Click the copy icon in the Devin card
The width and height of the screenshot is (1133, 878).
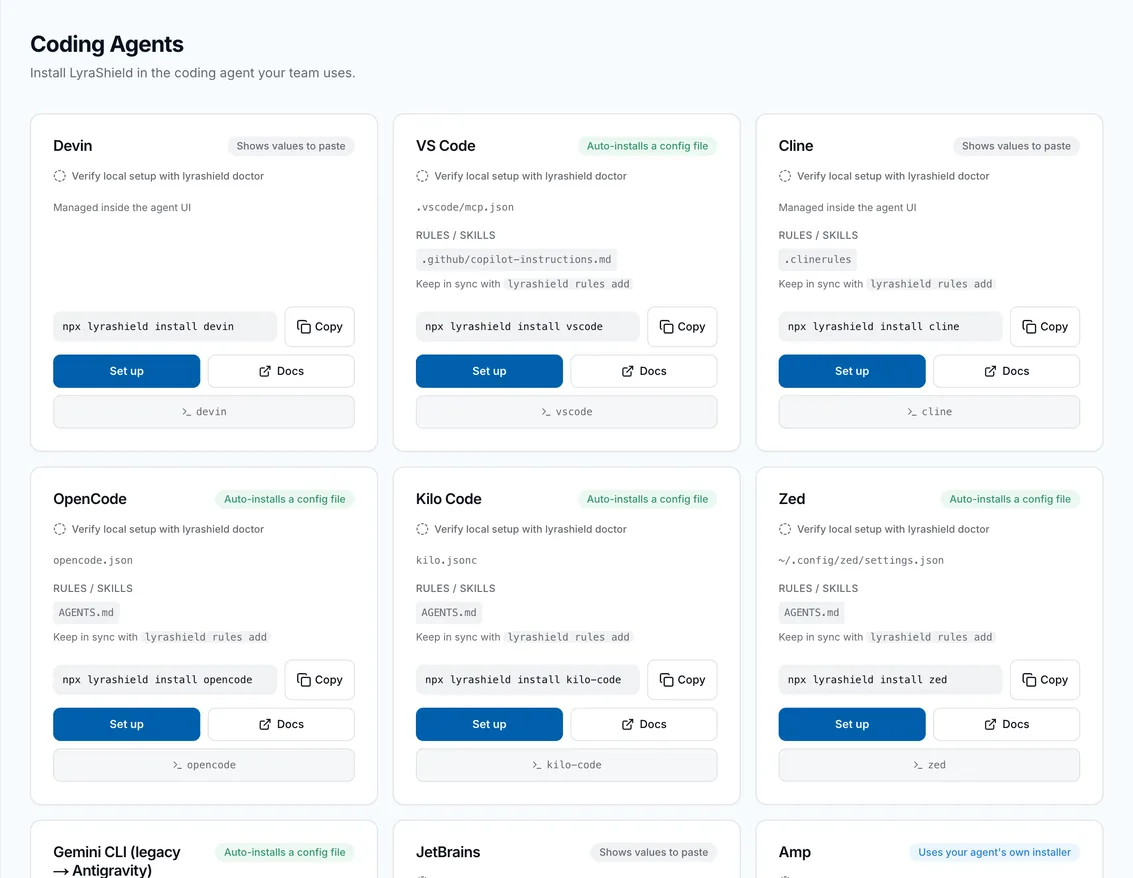303,327
